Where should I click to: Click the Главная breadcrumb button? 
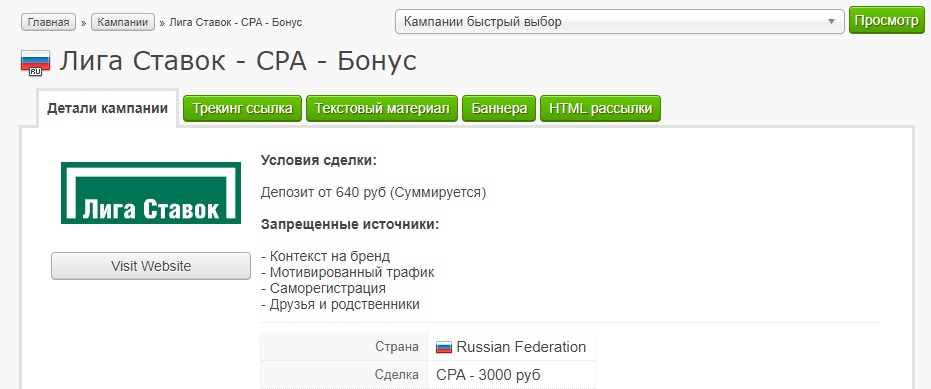(49, 22)
